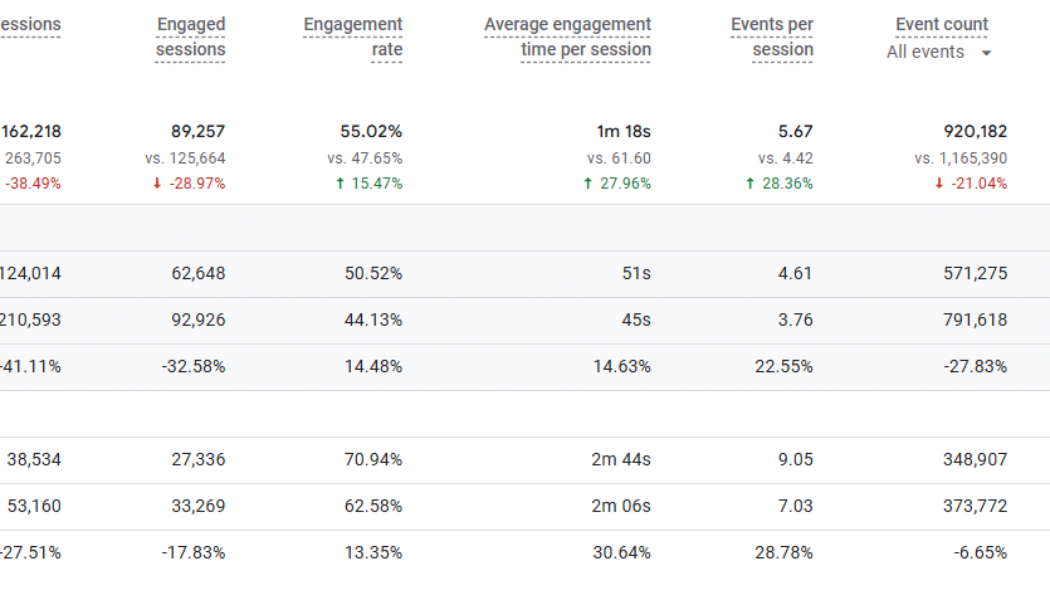The height and width of the screenshot is (600, 1050).
Task: Sort by the Event count column
Action: 940,23
